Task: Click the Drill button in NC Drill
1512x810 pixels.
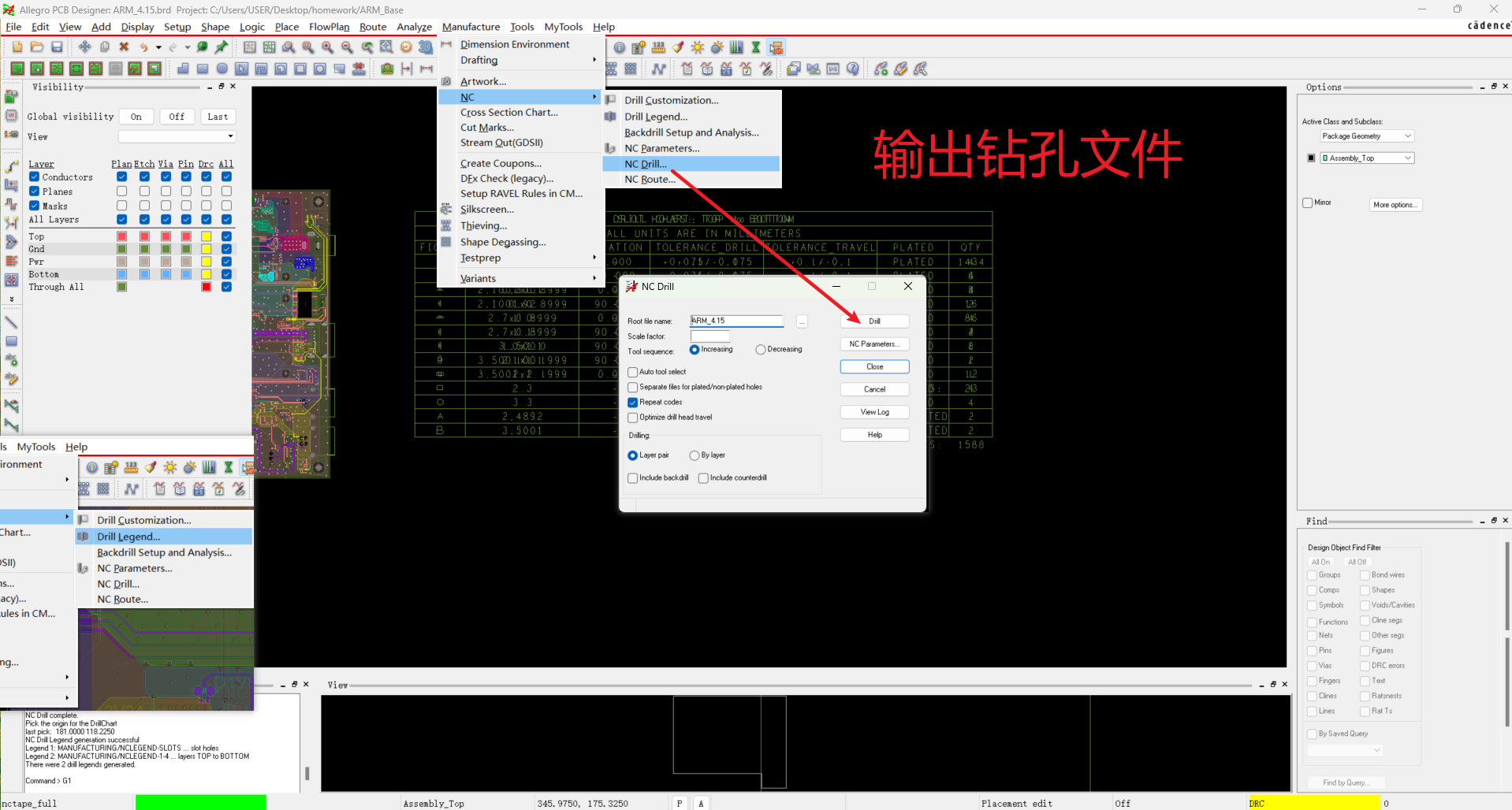Action: (874, 321)
